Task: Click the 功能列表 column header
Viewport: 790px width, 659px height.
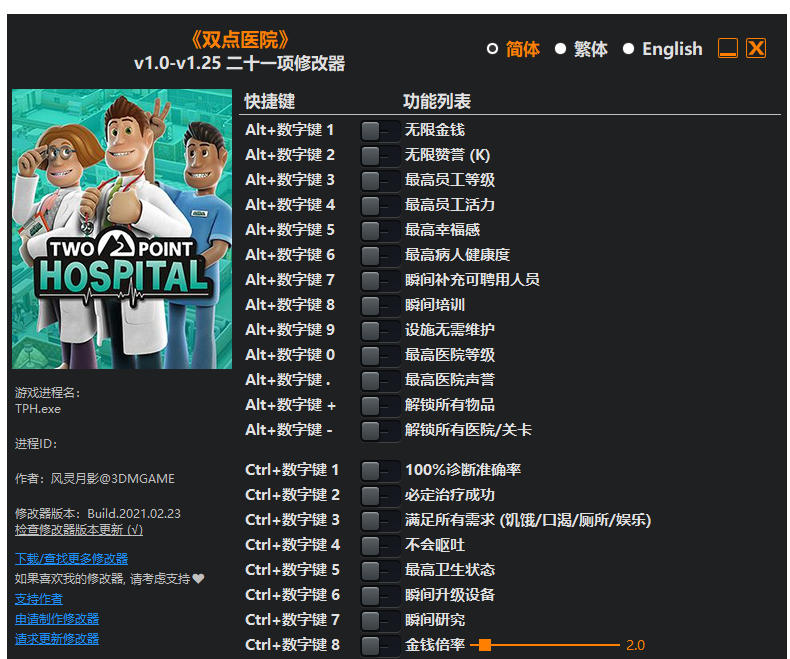Action: 437,102
